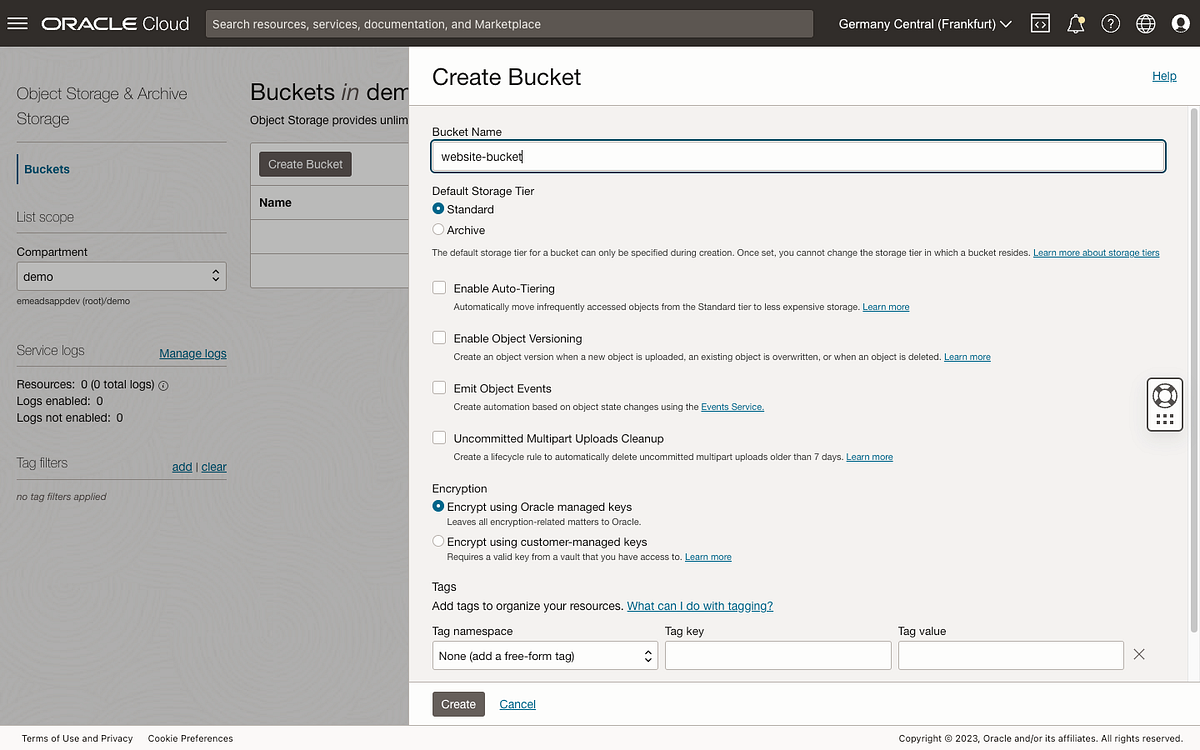Screen dimensions: 1200x750
Task: Enable Object Versioning
Action: click(x=438, y=337)
